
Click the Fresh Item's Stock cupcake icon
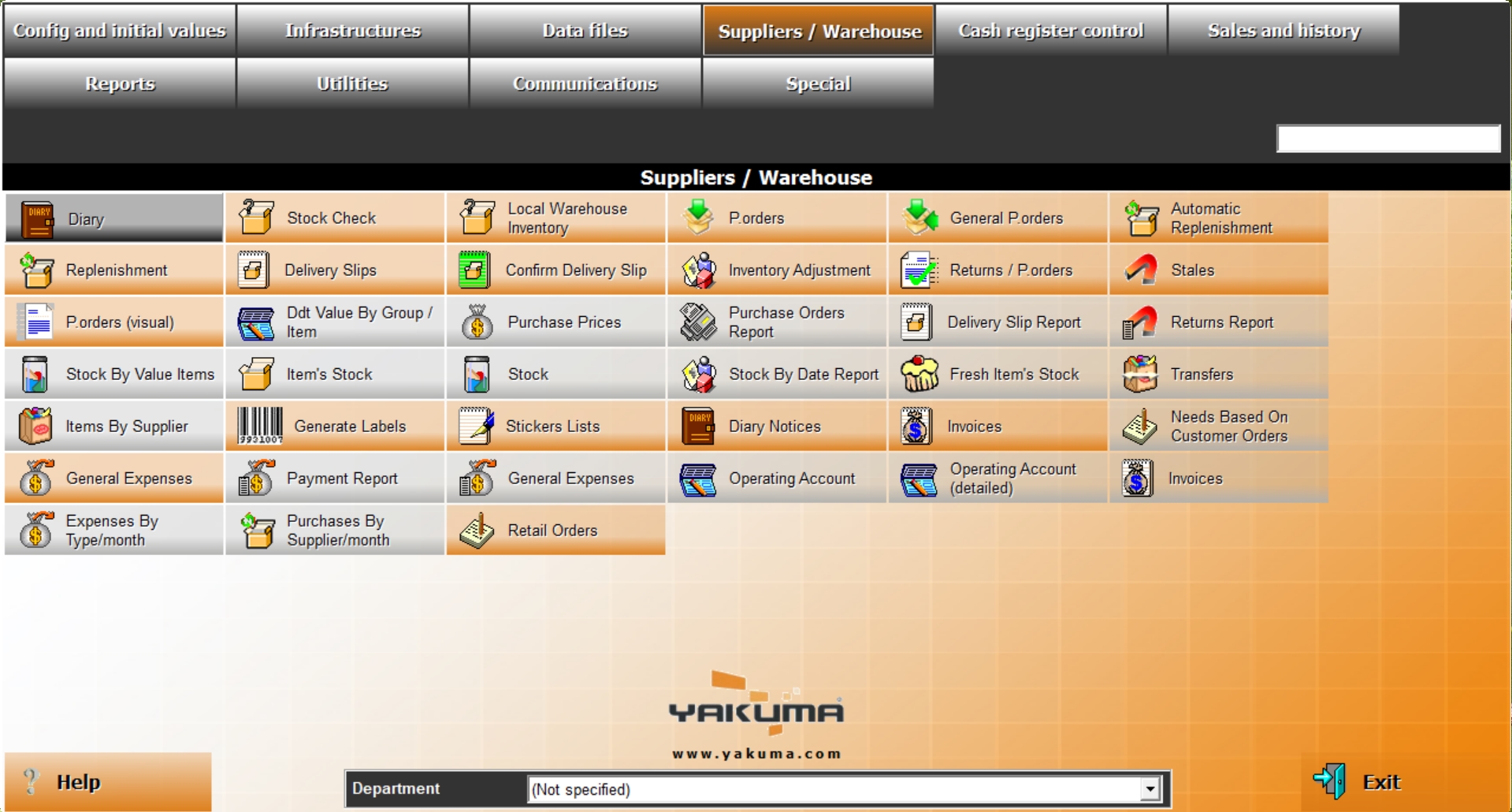click(919, 374)
